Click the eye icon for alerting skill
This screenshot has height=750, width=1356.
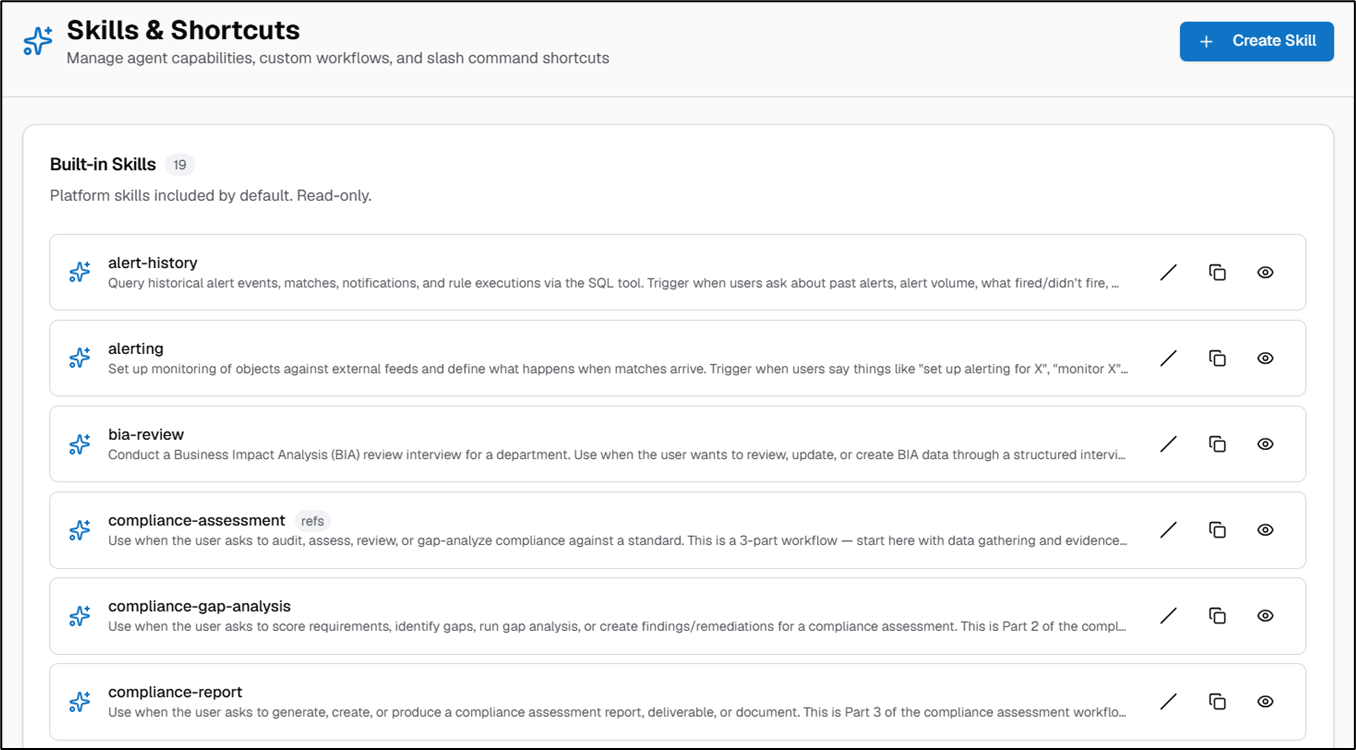[x=1265, y=358]
